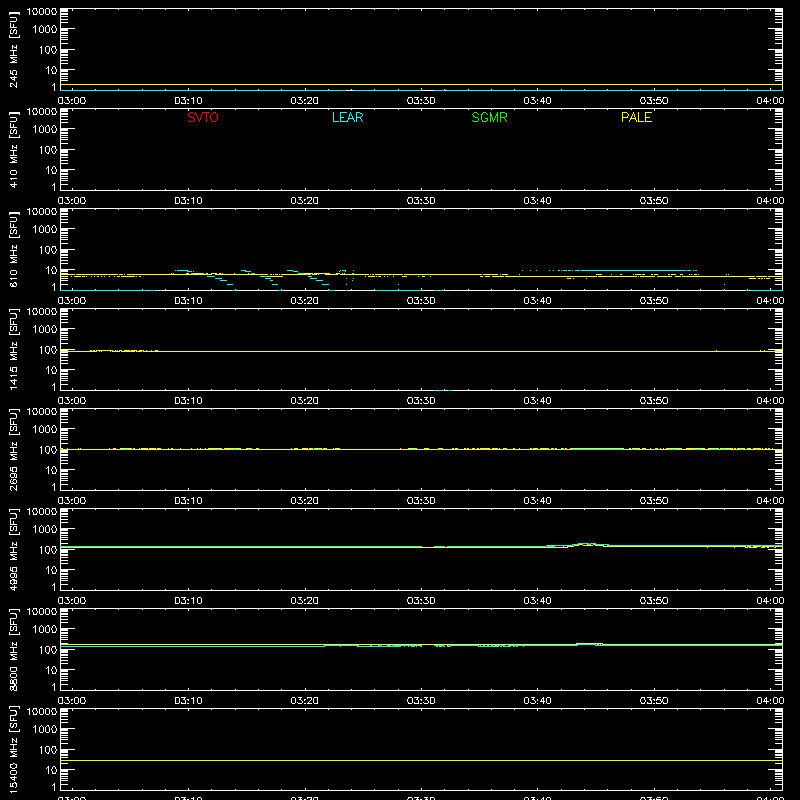Click the 03:00 tick below the 245 MHz plot
This screenshot has height=800, width=800.
pos(72,101)
